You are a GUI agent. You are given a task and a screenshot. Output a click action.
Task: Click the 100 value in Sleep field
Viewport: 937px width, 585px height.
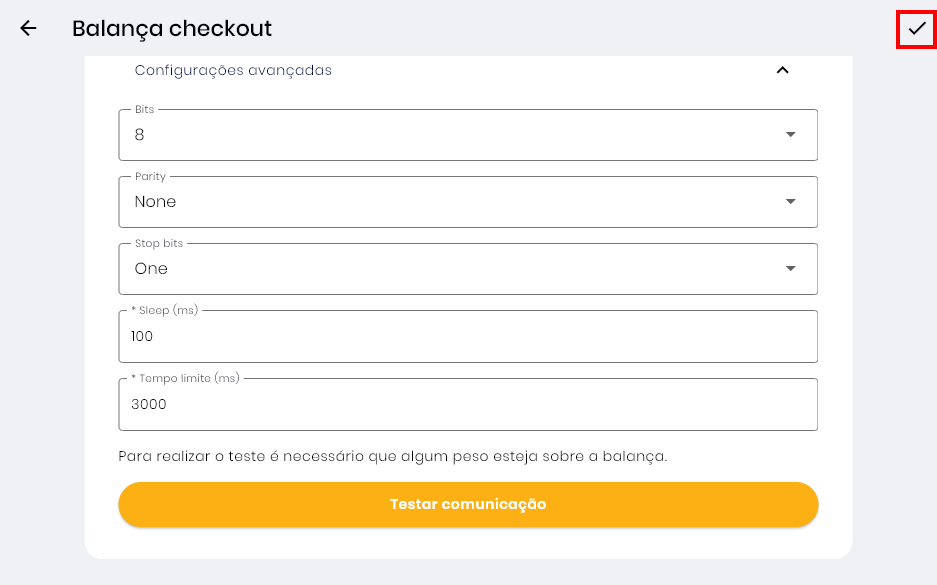click(x=142, y=337)
